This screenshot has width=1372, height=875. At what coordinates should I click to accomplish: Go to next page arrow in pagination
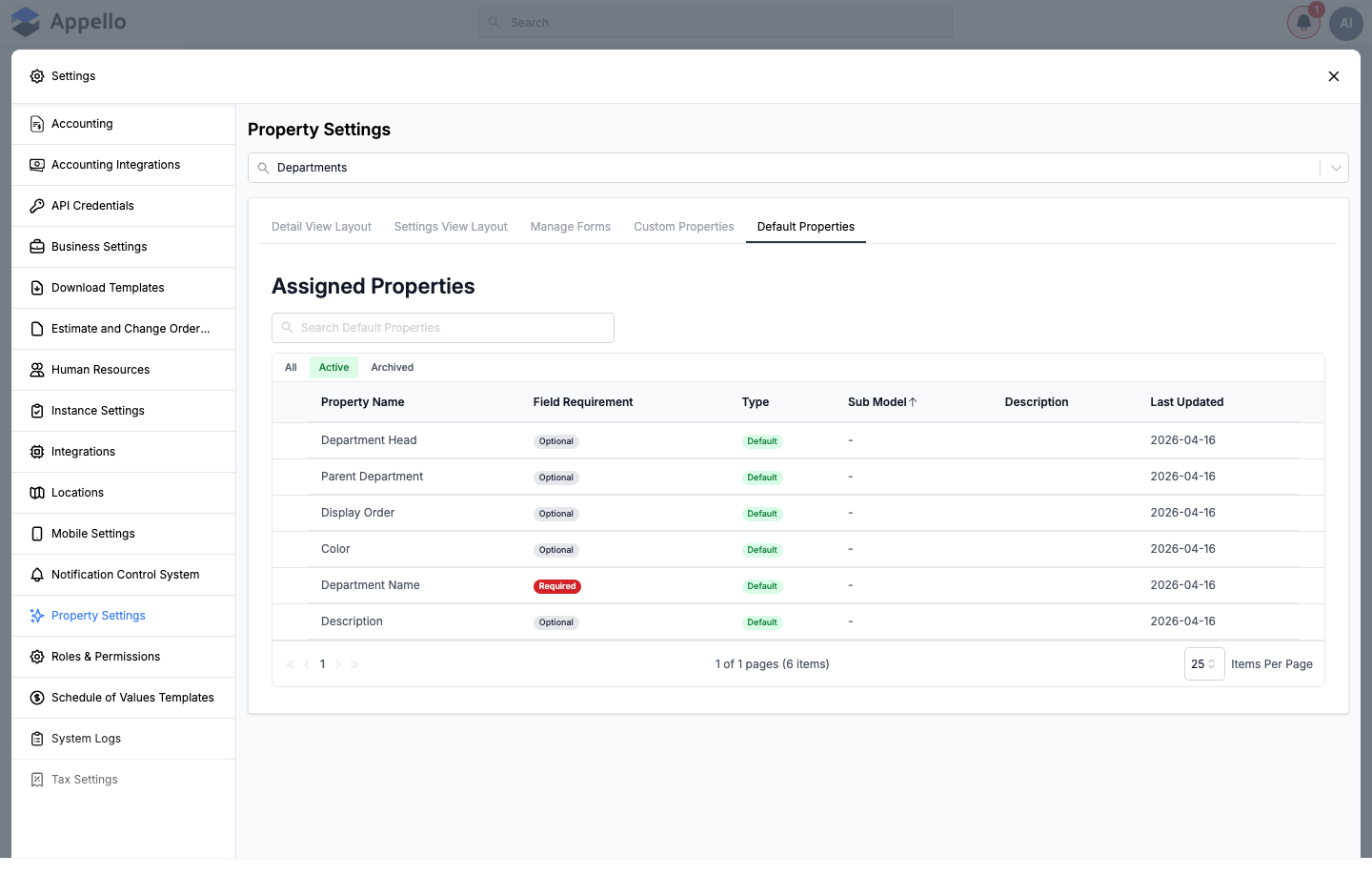[x=338, y=664]
